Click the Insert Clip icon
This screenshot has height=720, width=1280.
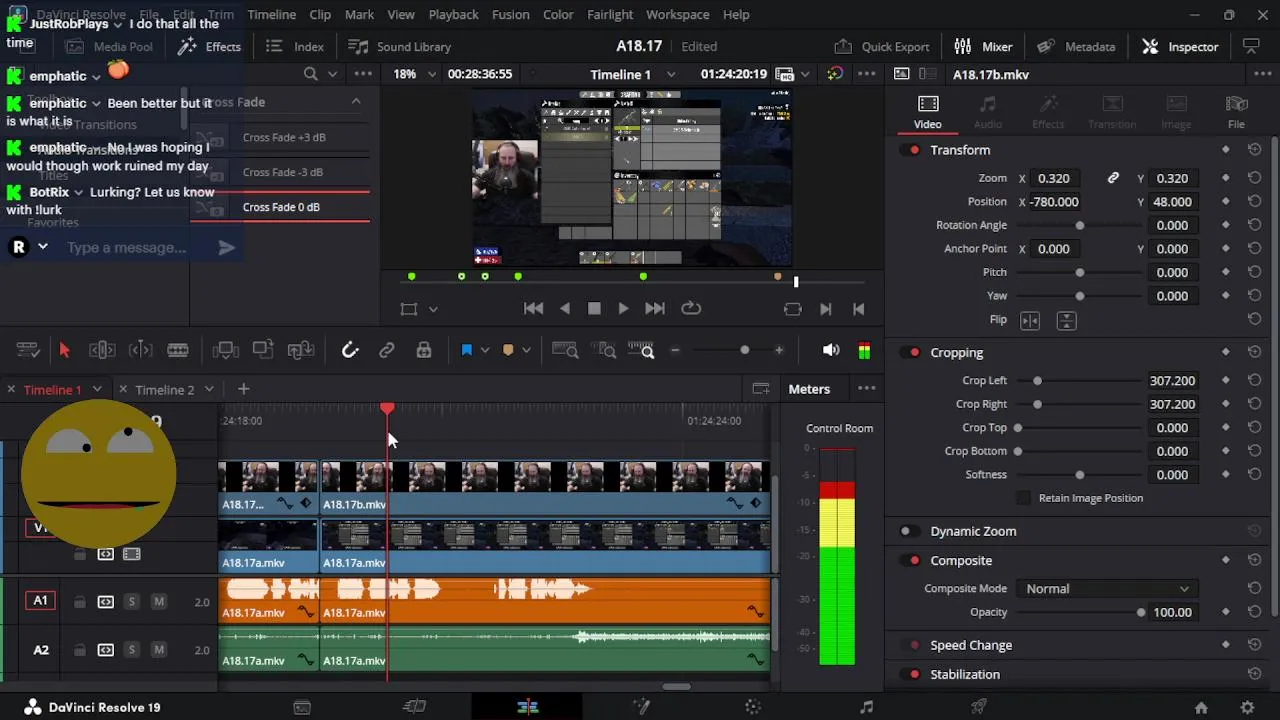225,350
